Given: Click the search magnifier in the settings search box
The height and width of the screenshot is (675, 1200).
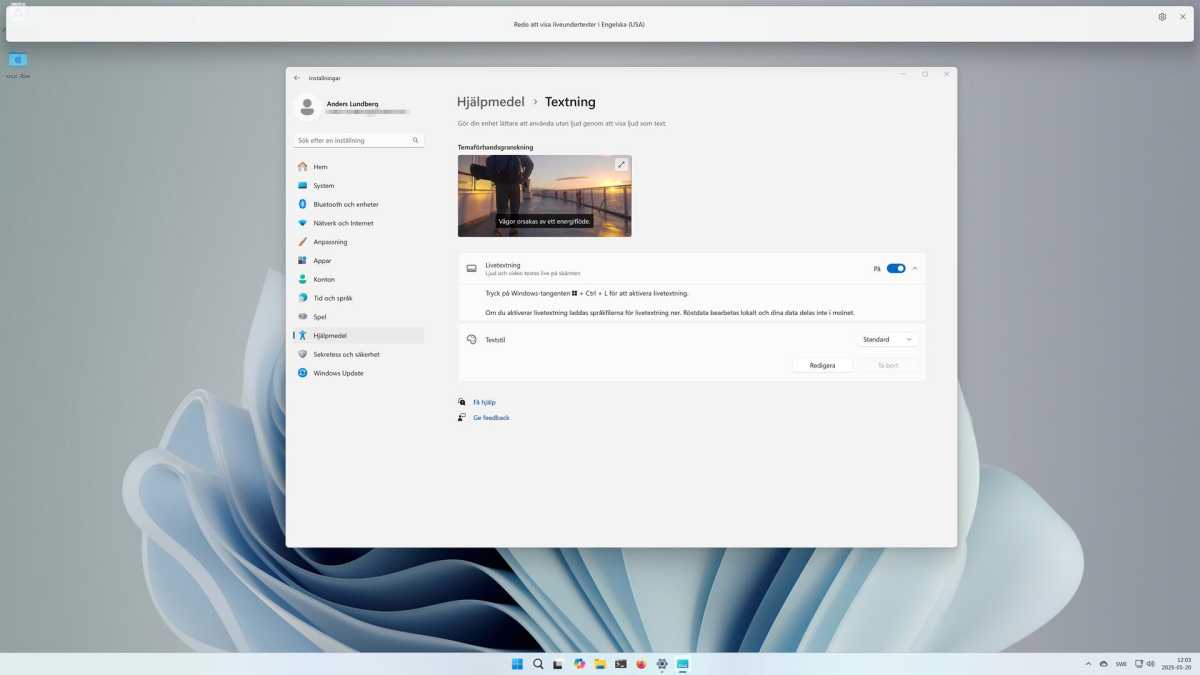Looking at the screenshot, I should tap(416, 141).
